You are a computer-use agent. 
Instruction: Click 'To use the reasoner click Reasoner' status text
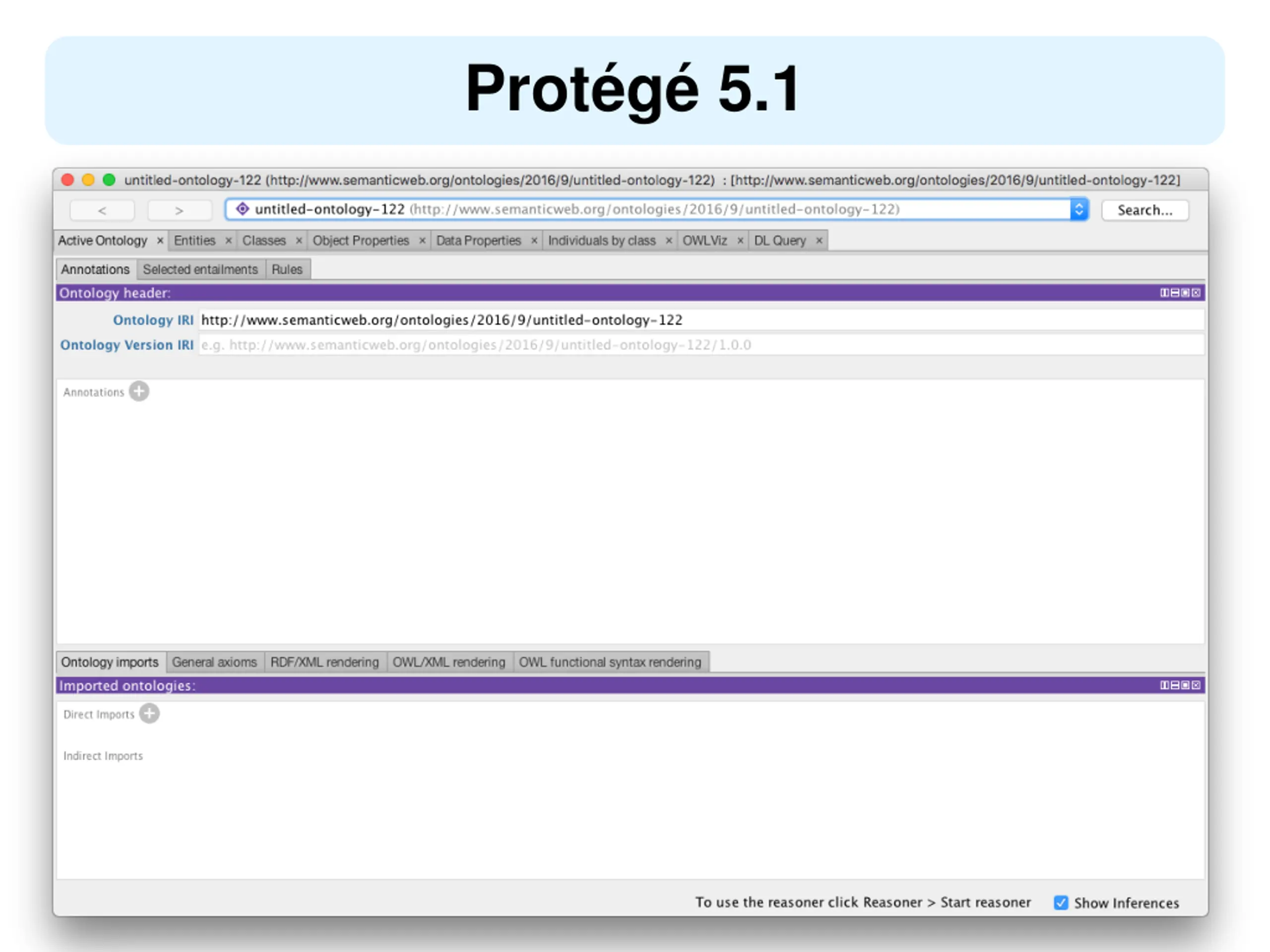[x=863, y=902]
